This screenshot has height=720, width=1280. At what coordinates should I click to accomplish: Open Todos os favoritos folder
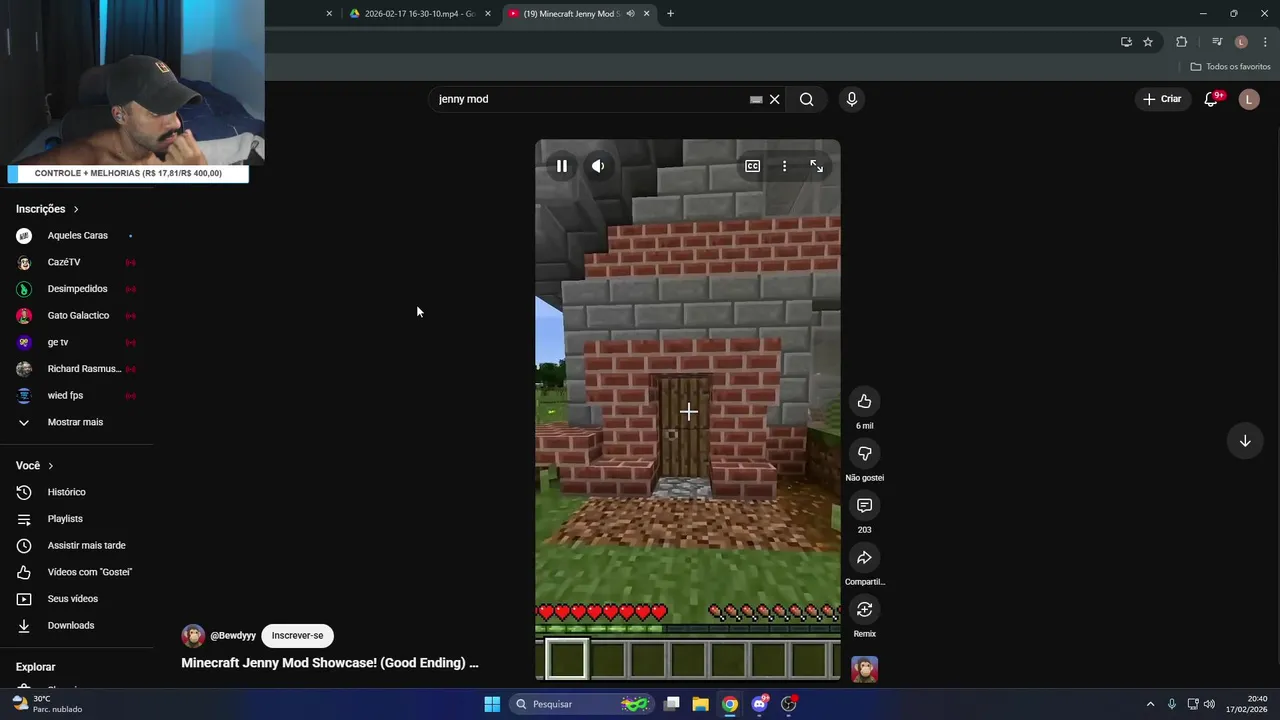(1230, 67)
